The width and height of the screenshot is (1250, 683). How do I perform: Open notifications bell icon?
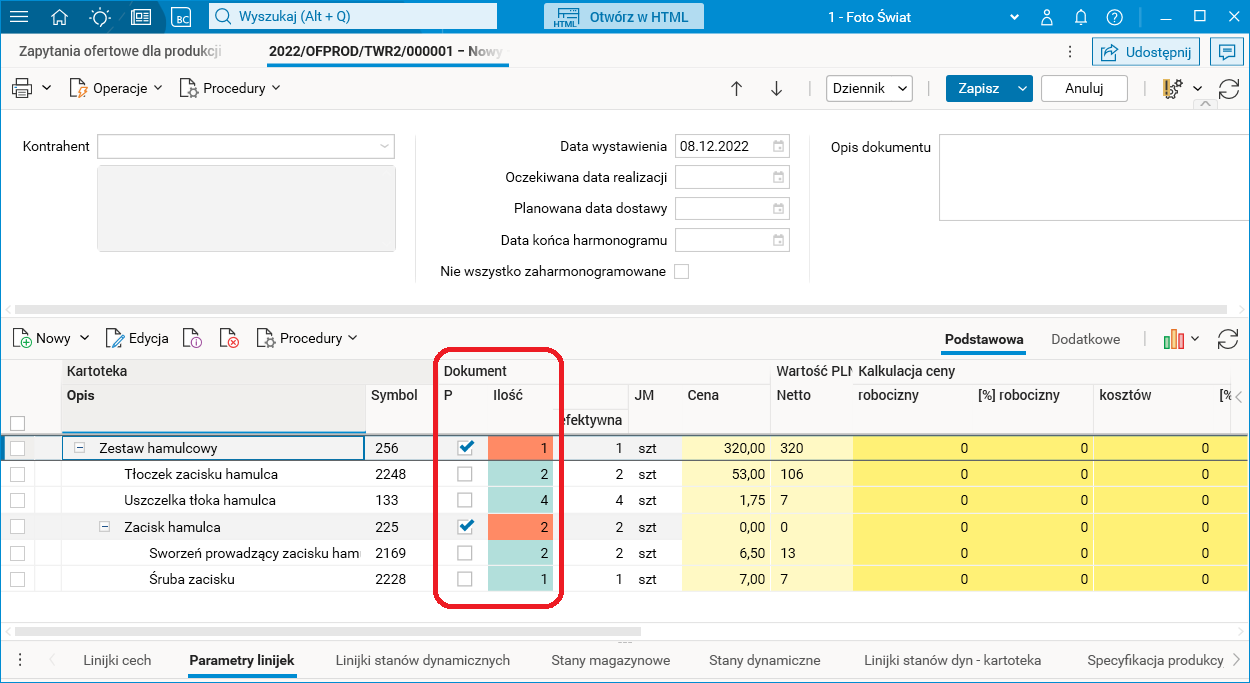click(x=1081, y=17)
